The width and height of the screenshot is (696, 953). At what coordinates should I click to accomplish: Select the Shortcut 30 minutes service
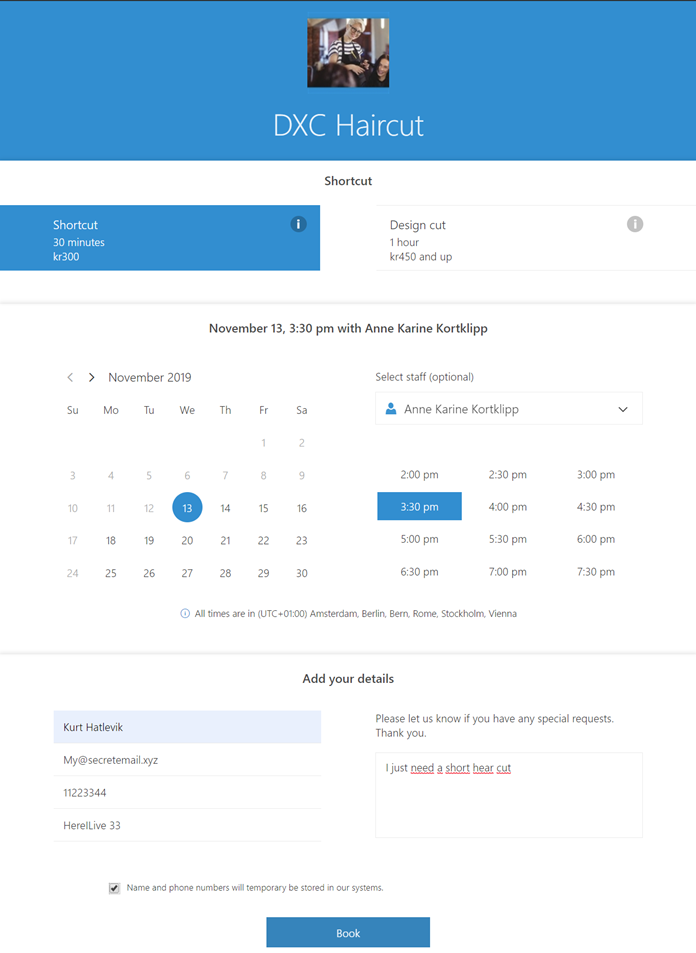point(160,238)
